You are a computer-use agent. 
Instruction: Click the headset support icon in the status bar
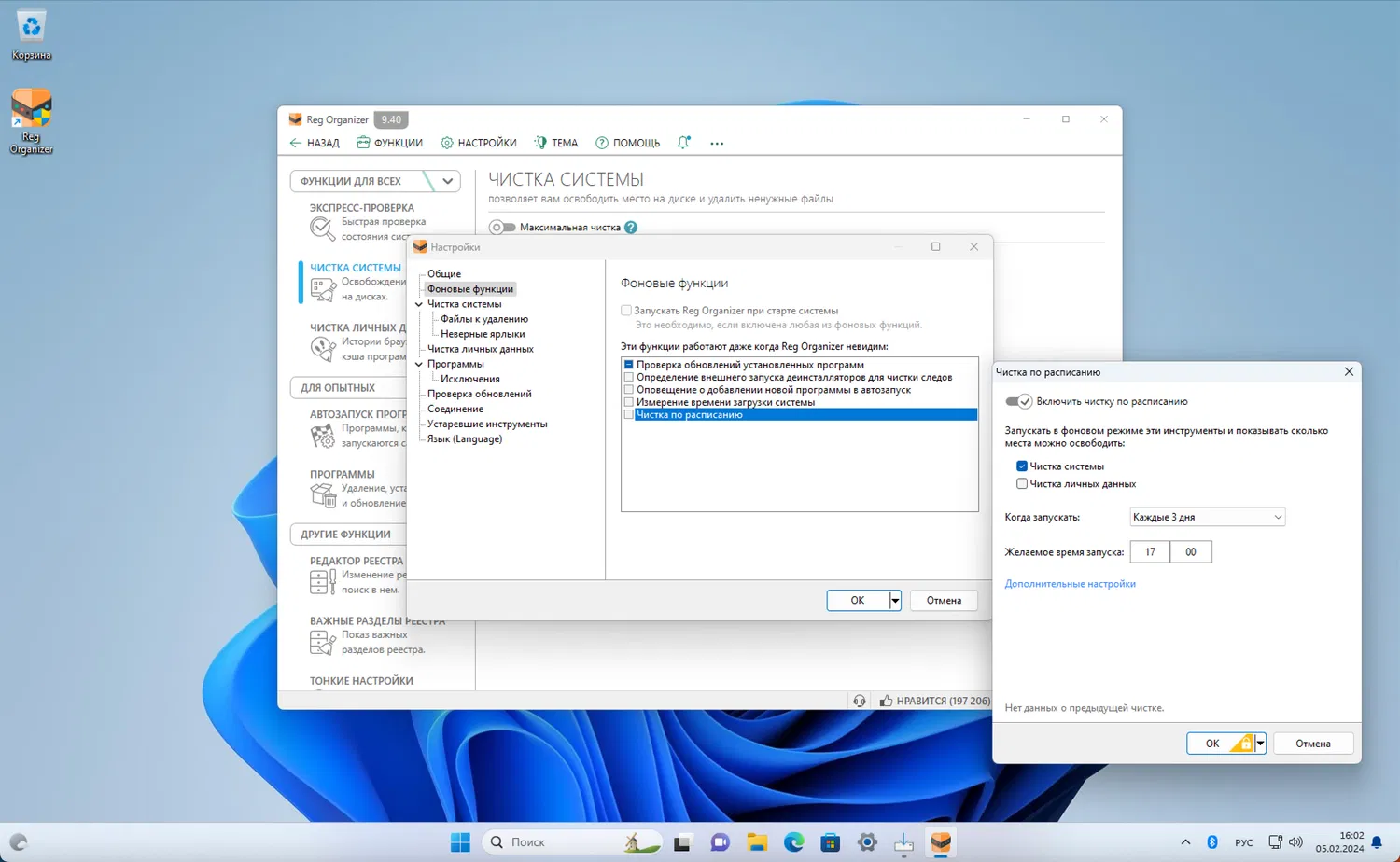coord(860,701)
